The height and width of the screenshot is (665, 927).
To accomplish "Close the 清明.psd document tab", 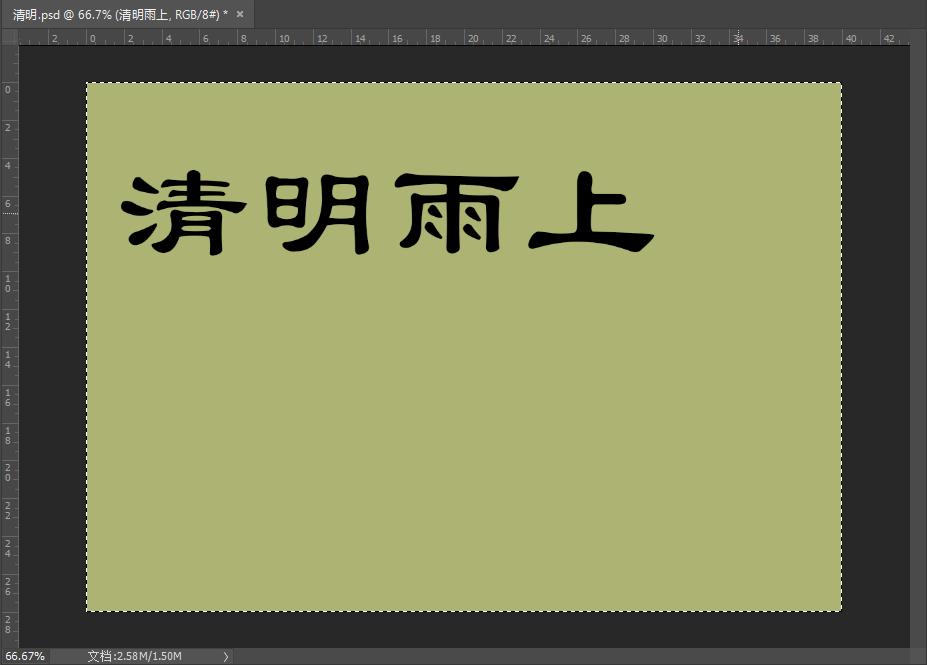I will pyautogui.click(x=239, y=14).
